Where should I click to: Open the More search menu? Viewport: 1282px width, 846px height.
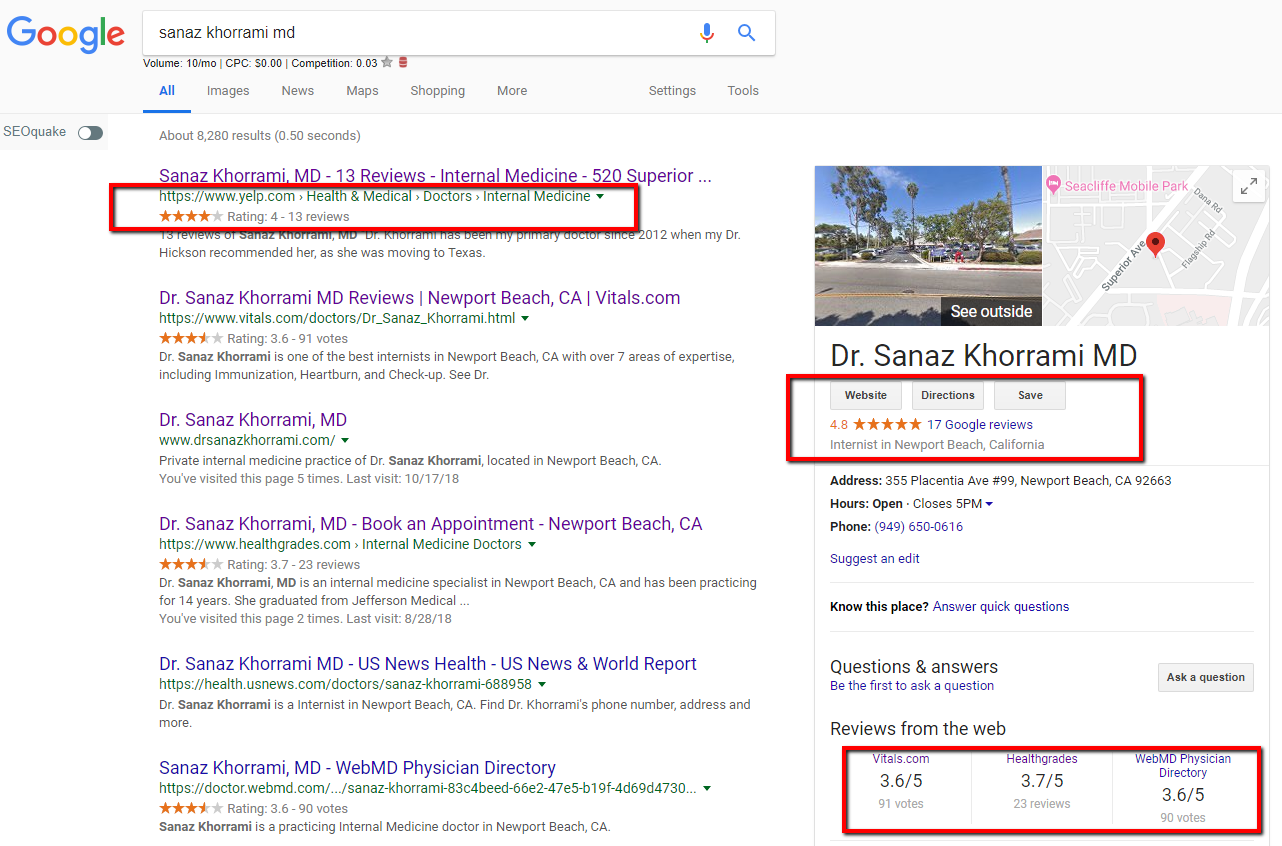512,91
